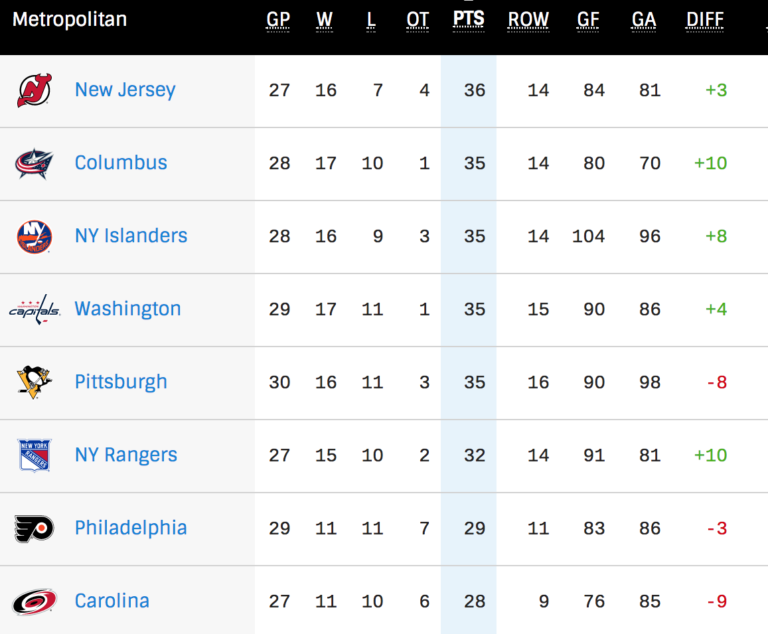
Task: Sort by the DIFF column header
Action: (x=705, y=20)
